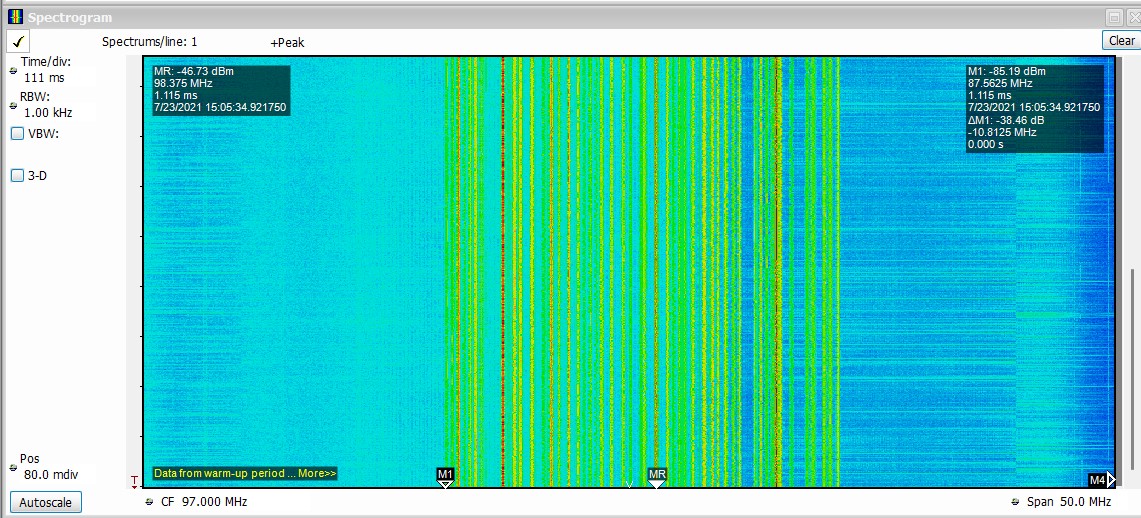Click the CF value 97.000 MHz
Screen dimensions: 1141x518
point(214,502)
